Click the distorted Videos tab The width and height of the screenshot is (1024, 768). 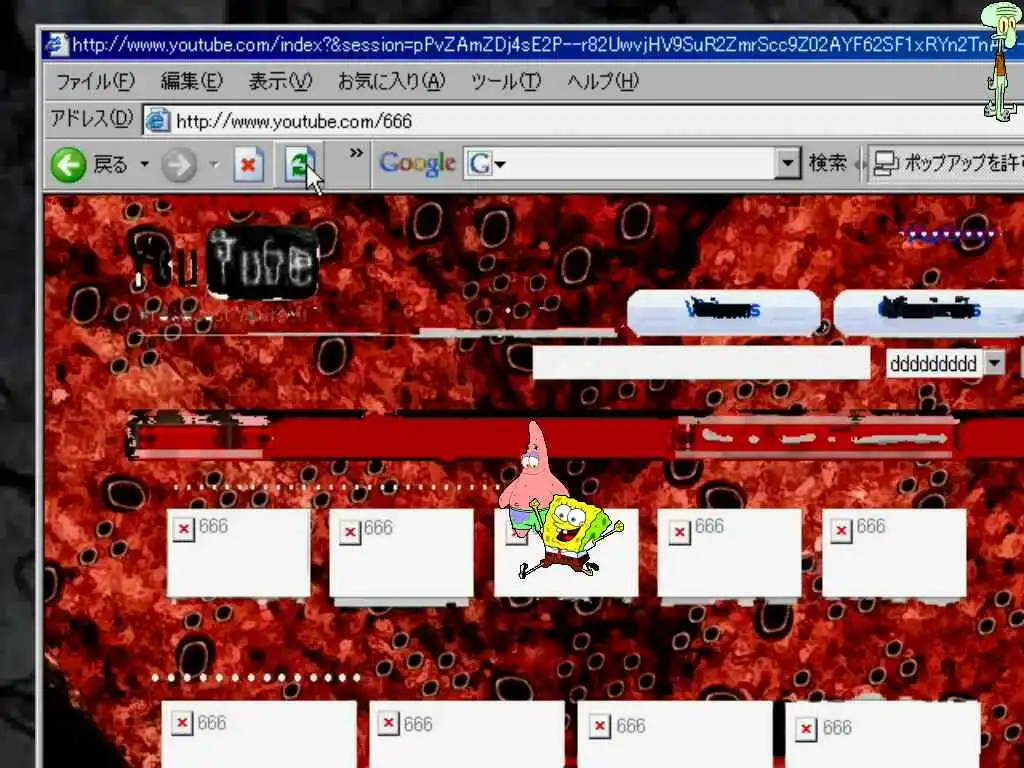point(724,311)
